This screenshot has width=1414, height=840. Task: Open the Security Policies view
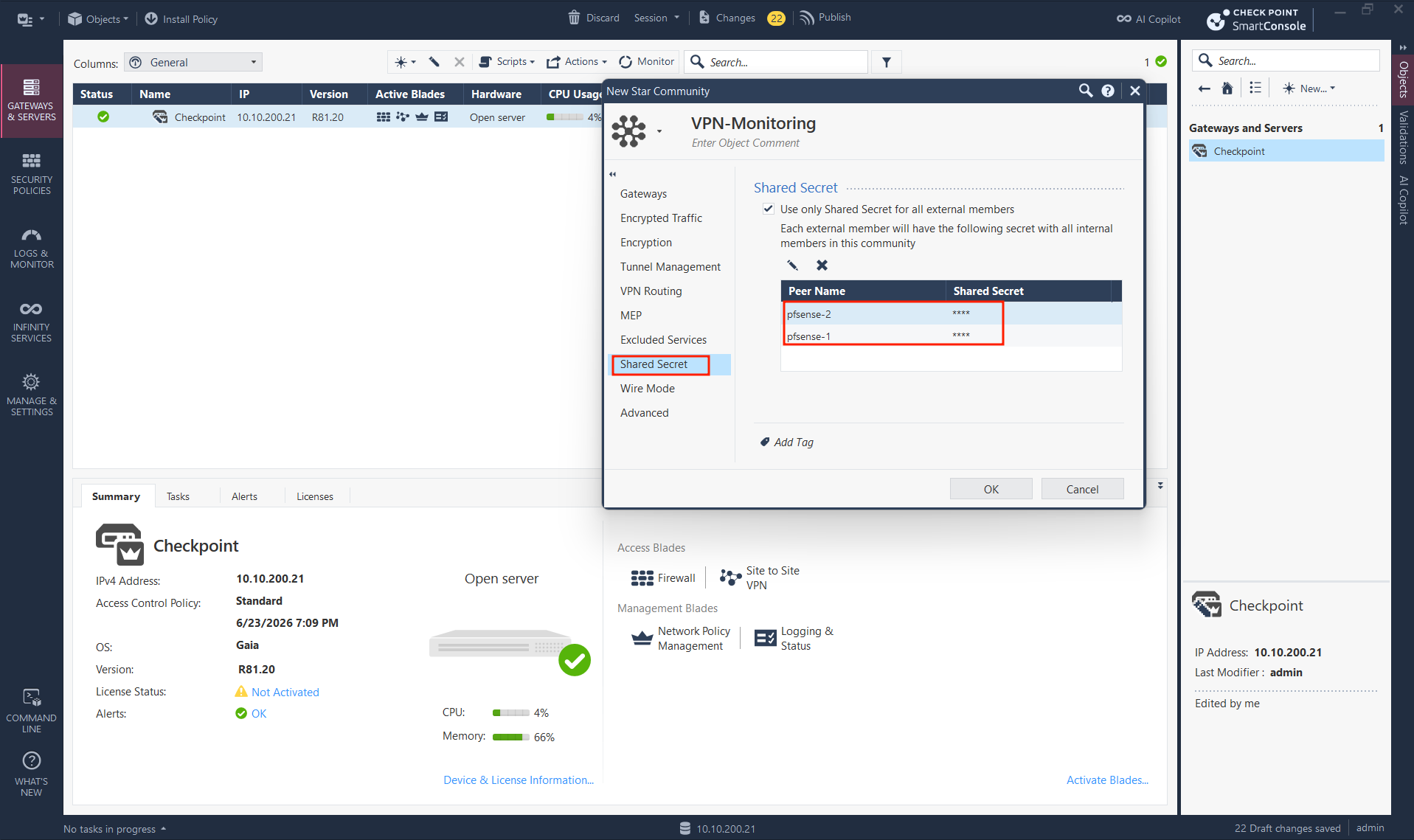(x=32, y=174)
